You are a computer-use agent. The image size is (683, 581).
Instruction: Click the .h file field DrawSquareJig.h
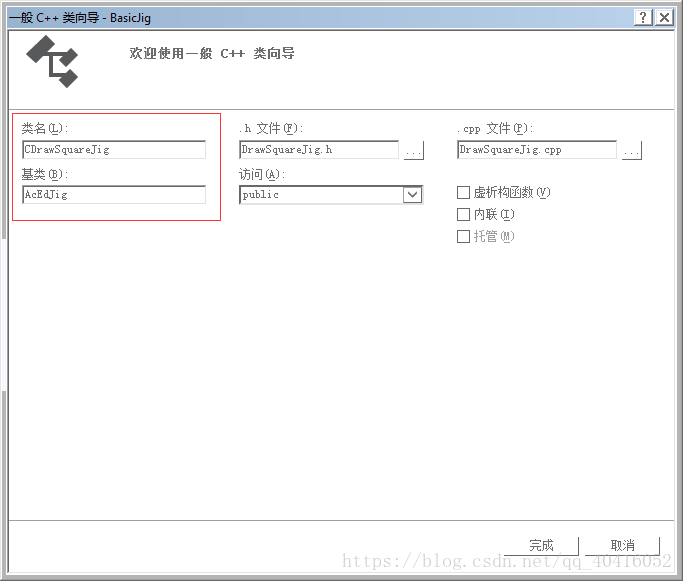(x=319, y=149)
